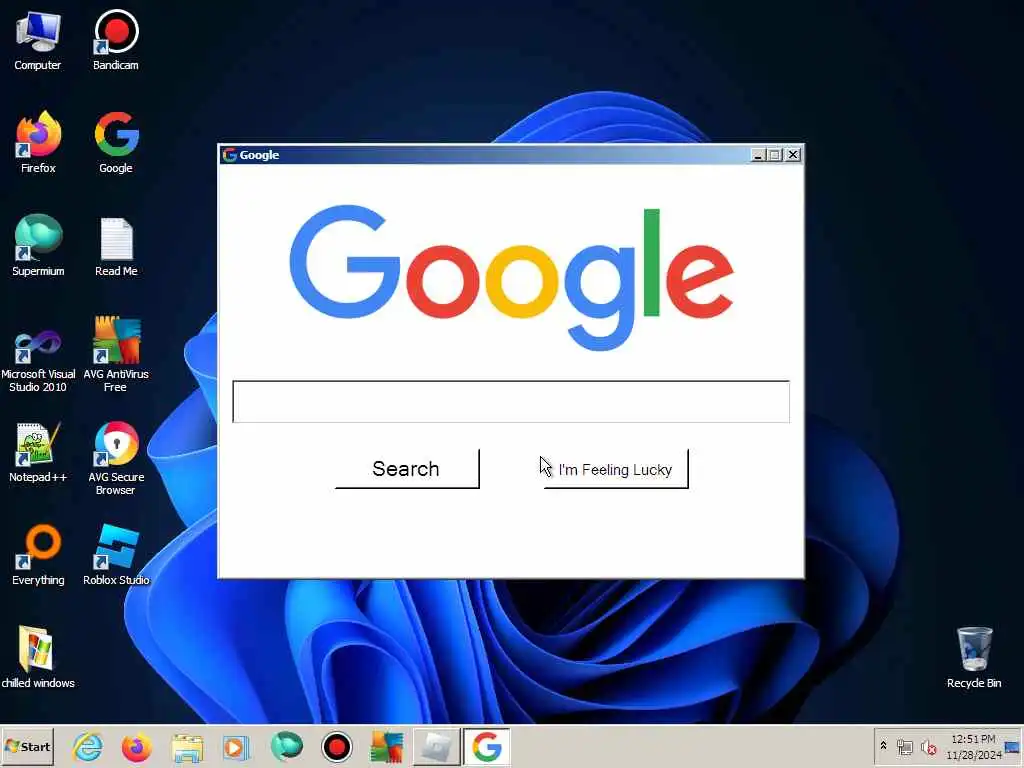Select the AVG Secure Browser shortcut

pyautogui.click(x=116, y=458)
